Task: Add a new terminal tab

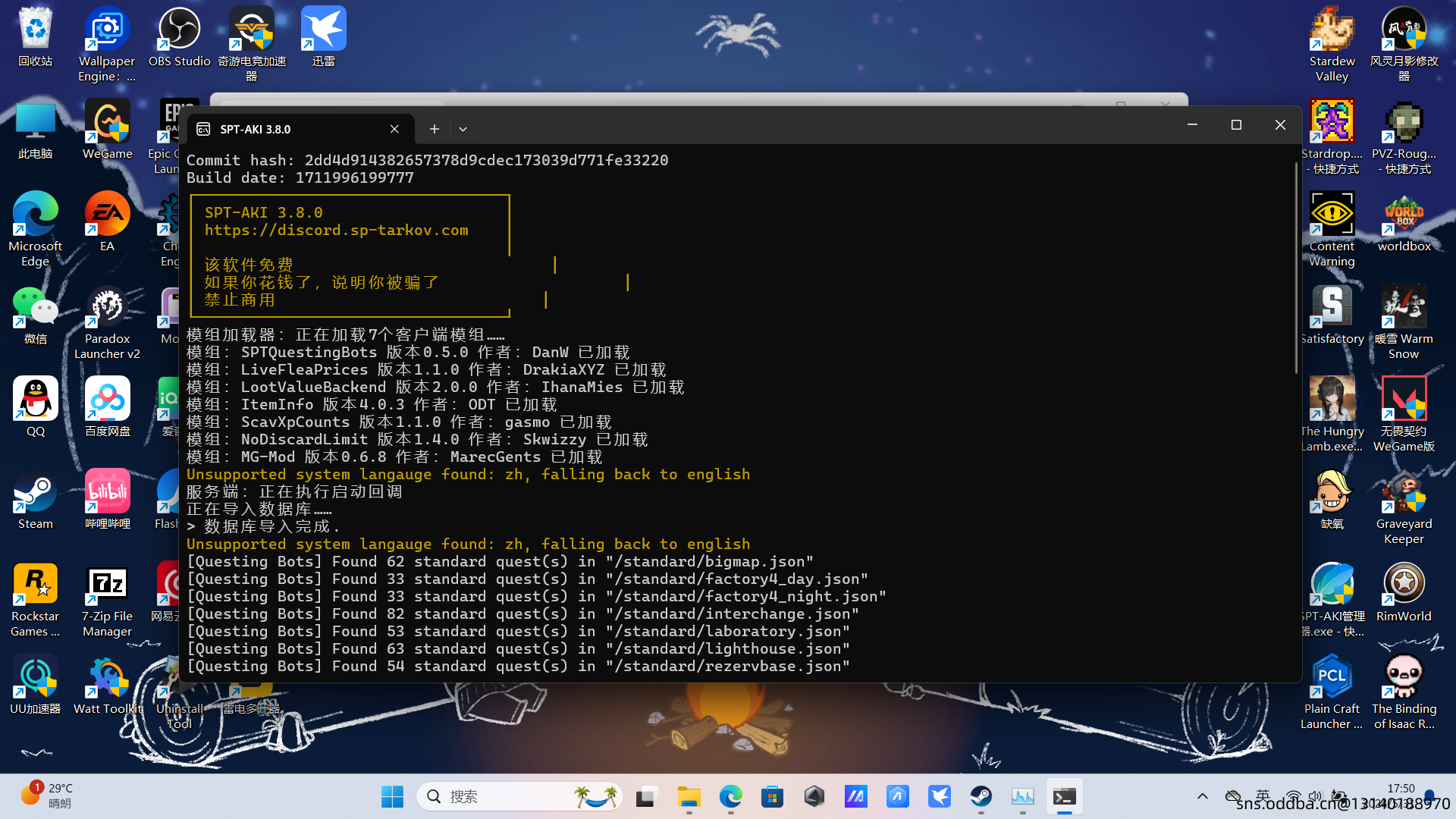Action: pyautogui.click(x=434, y=129)
